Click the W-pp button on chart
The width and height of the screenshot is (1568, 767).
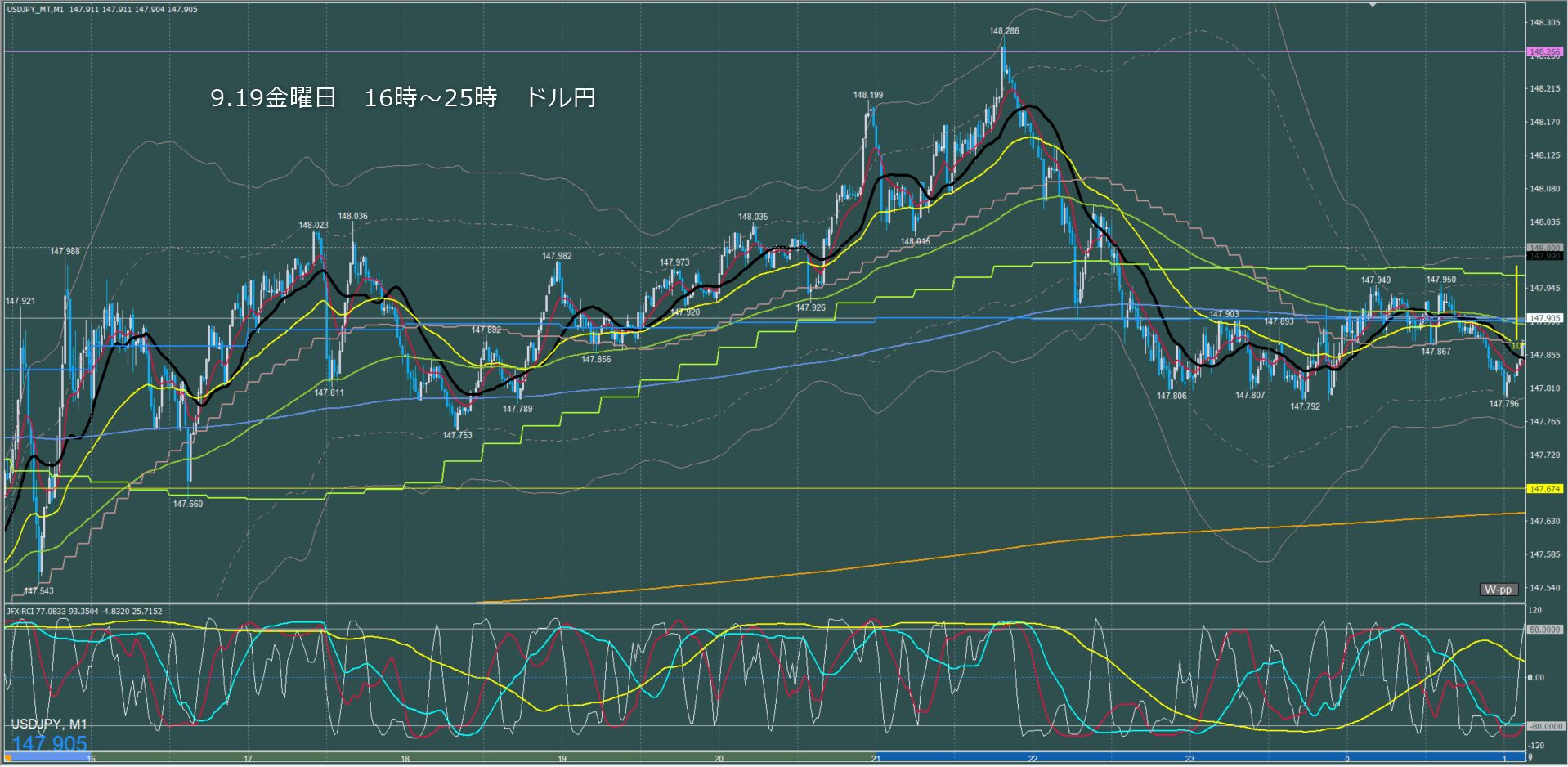(1498, 590)
